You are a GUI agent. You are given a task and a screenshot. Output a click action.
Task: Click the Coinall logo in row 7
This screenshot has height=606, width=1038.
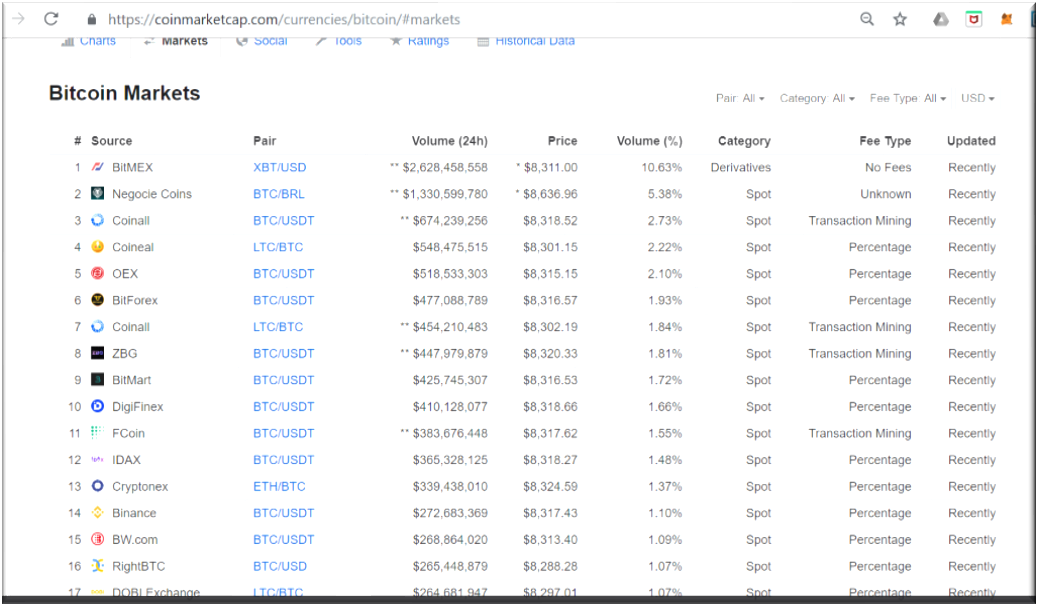tap(97, 327)
